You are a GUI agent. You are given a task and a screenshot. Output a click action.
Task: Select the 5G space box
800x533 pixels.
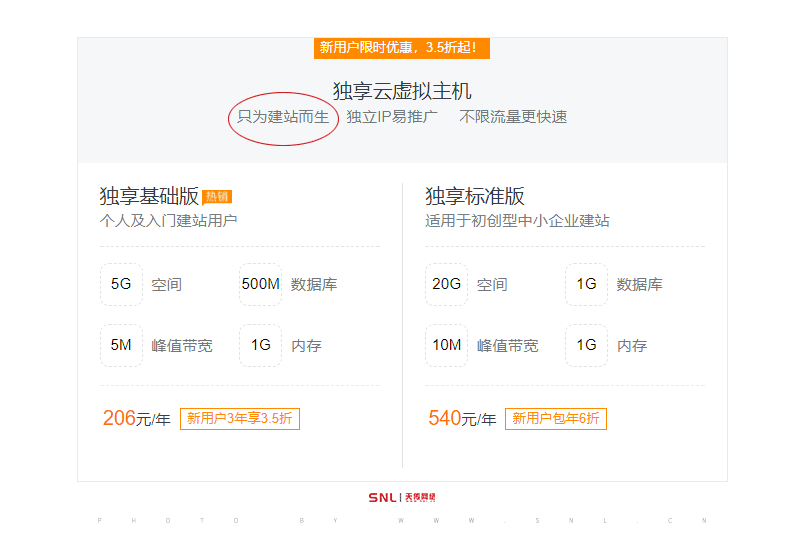point(121,284)
